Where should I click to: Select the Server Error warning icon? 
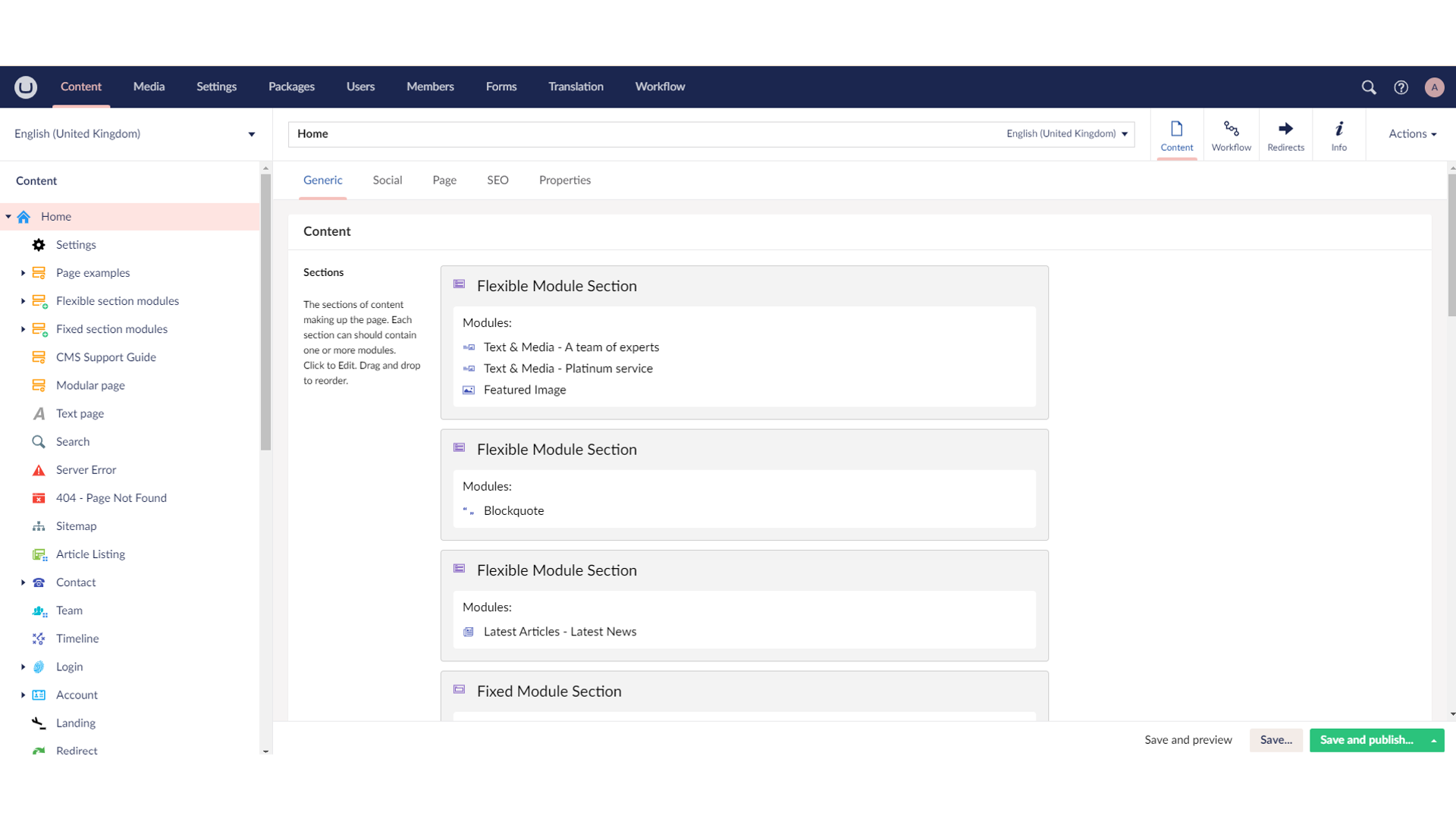click(x=39, y=470)
